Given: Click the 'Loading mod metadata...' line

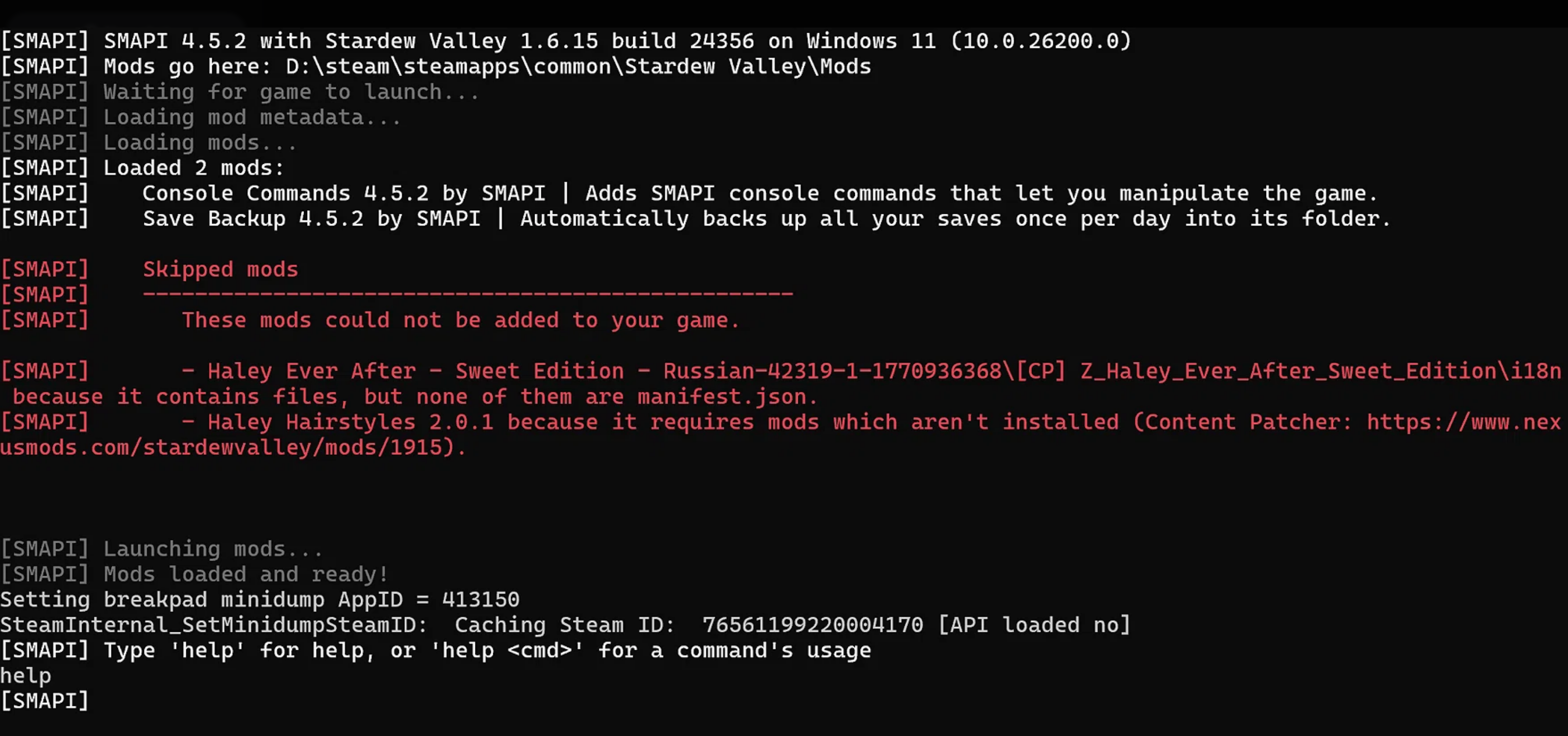Looking at the screenshot, I should (x=201, y=117).
